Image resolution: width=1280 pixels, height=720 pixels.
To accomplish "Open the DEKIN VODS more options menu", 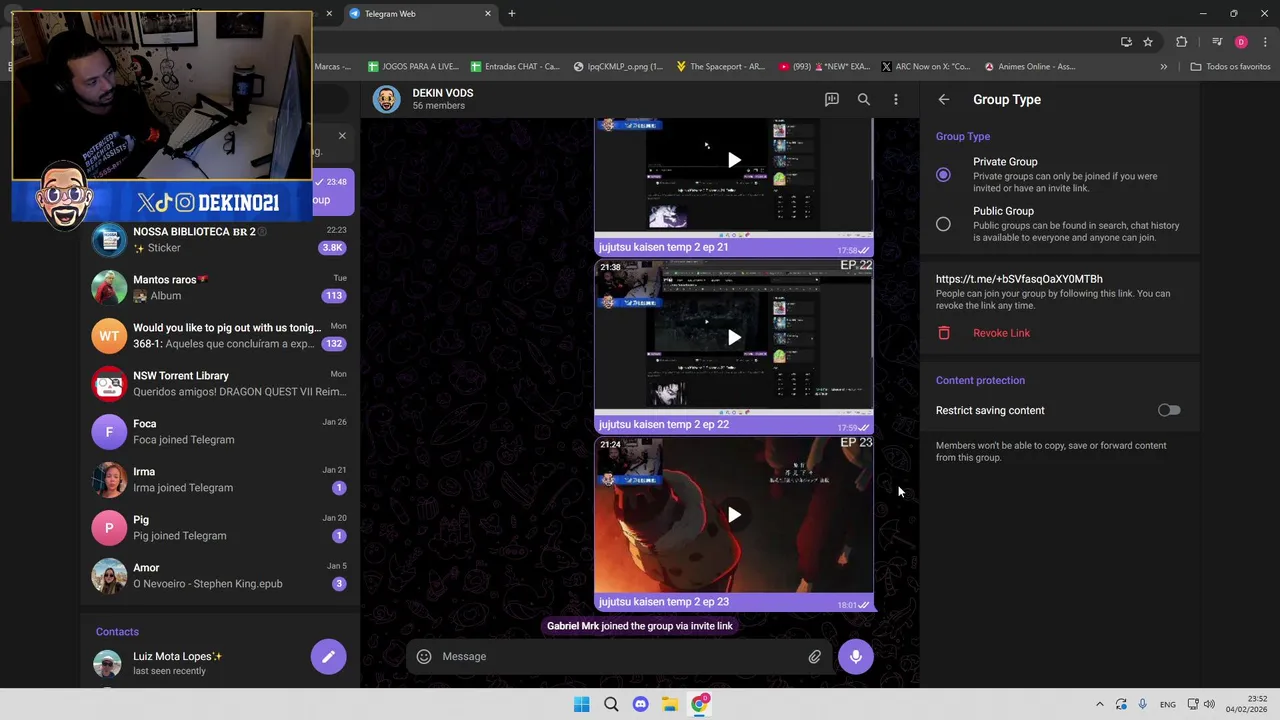I will pos(895,99).
